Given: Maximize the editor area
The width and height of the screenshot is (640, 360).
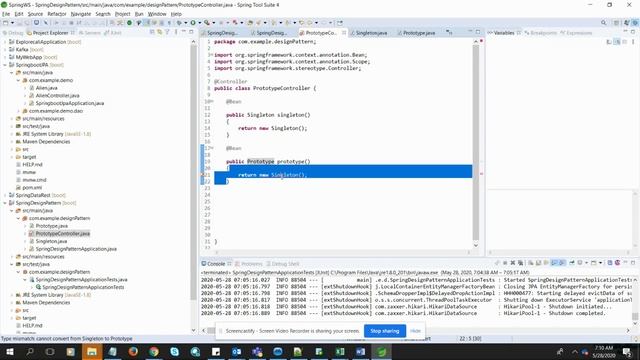Looking at the screenshot, I should coord(478,32).
